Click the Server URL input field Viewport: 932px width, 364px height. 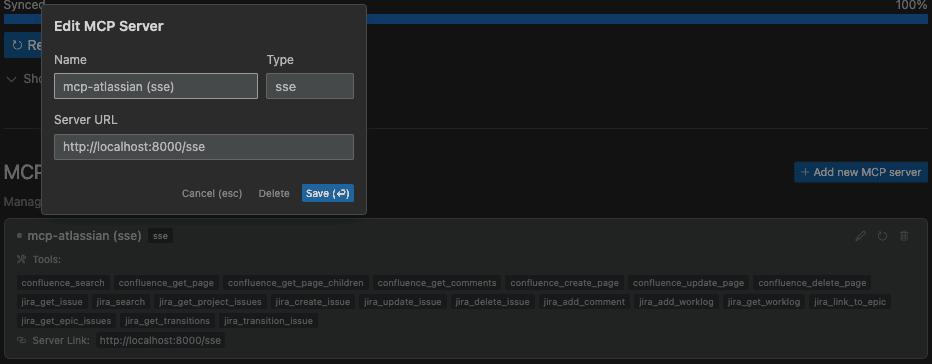(204, 147)
